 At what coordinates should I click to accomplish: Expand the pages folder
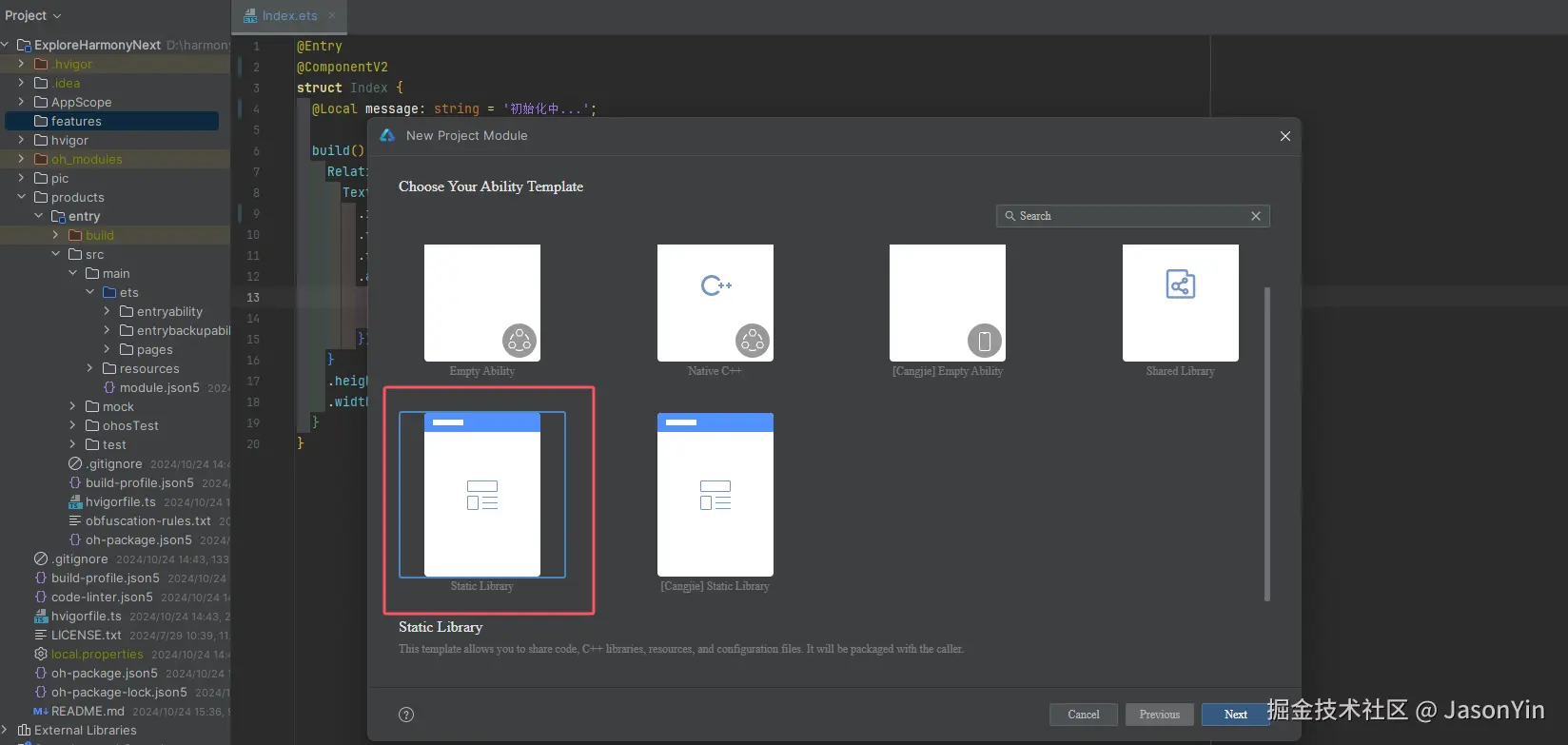tap(108, 349)
